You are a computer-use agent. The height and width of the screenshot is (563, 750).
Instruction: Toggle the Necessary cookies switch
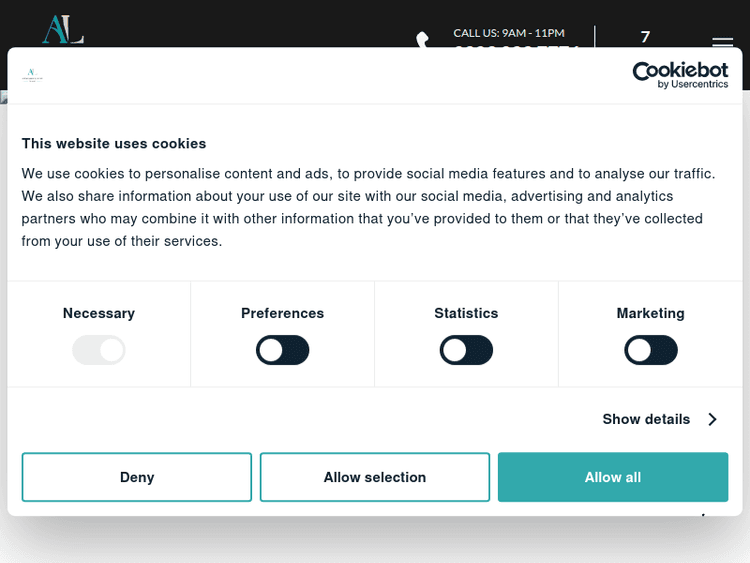pos(99,350)
